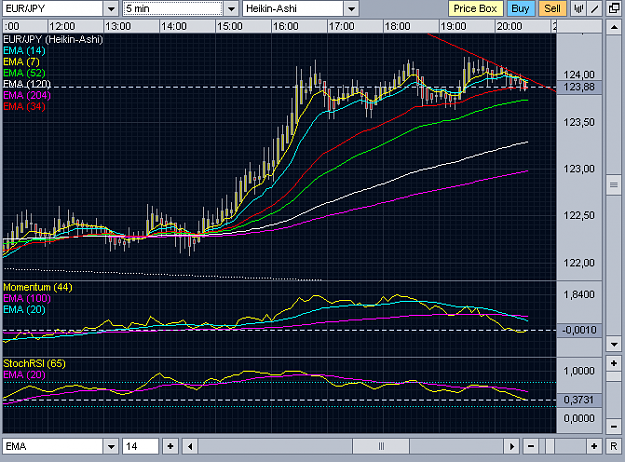
Task: Click the vertical zoom minus button
Action: tap(614, 427)
